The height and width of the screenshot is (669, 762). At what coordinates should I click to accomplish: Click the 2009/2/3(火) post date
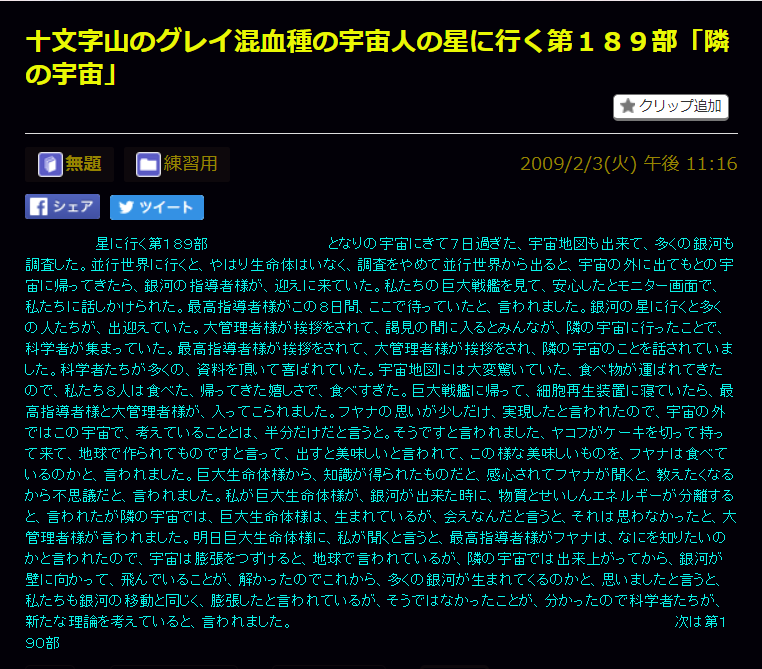click(x=579, y=164)
